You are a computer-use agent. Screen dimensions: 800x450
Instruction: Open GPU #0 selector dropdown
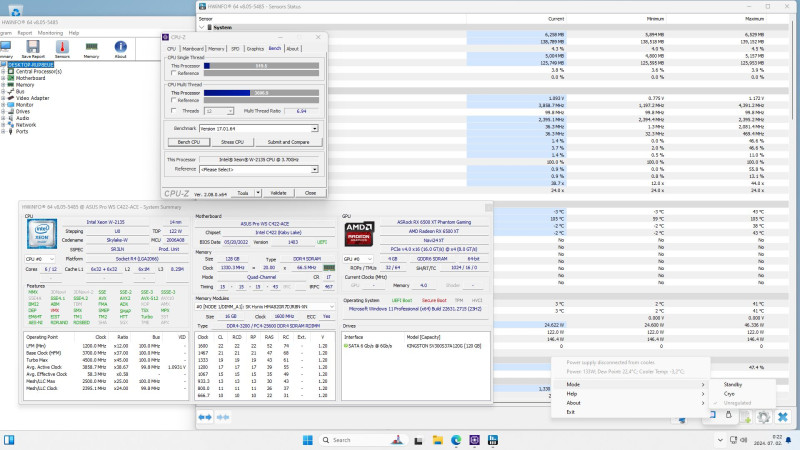click(x=358, y=259)
